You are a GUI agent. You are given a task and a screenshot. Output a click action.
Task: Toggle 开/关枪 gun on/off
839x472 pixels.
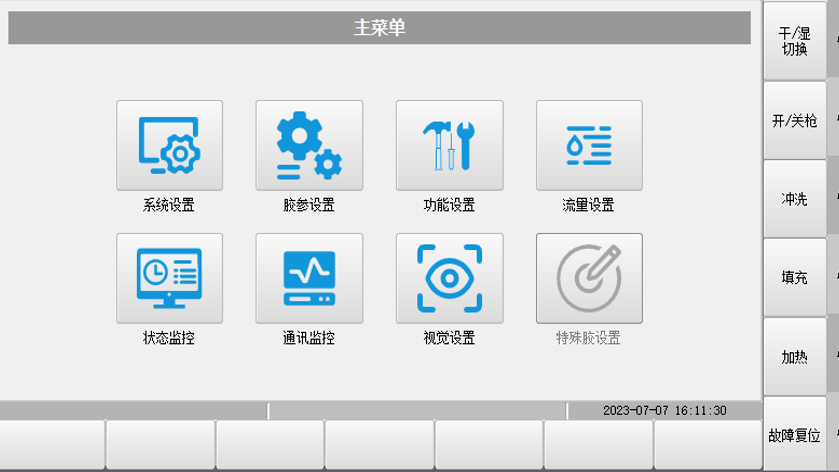click(794, 120)
